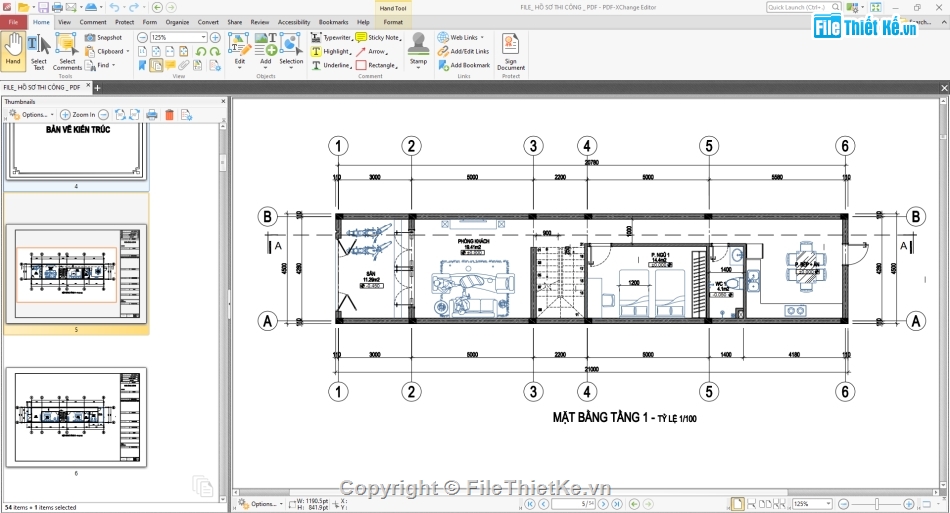950x513 pixels.
Task: Select the Sticky Note tool
Action: click(x=377, y=37)
